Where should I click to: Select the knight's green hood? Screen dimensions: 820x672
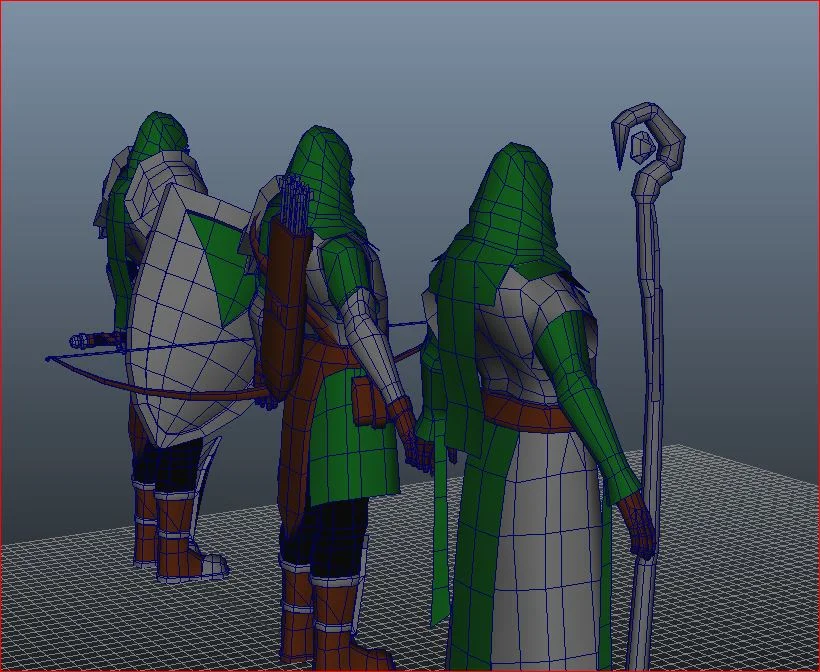click(157, 137)
